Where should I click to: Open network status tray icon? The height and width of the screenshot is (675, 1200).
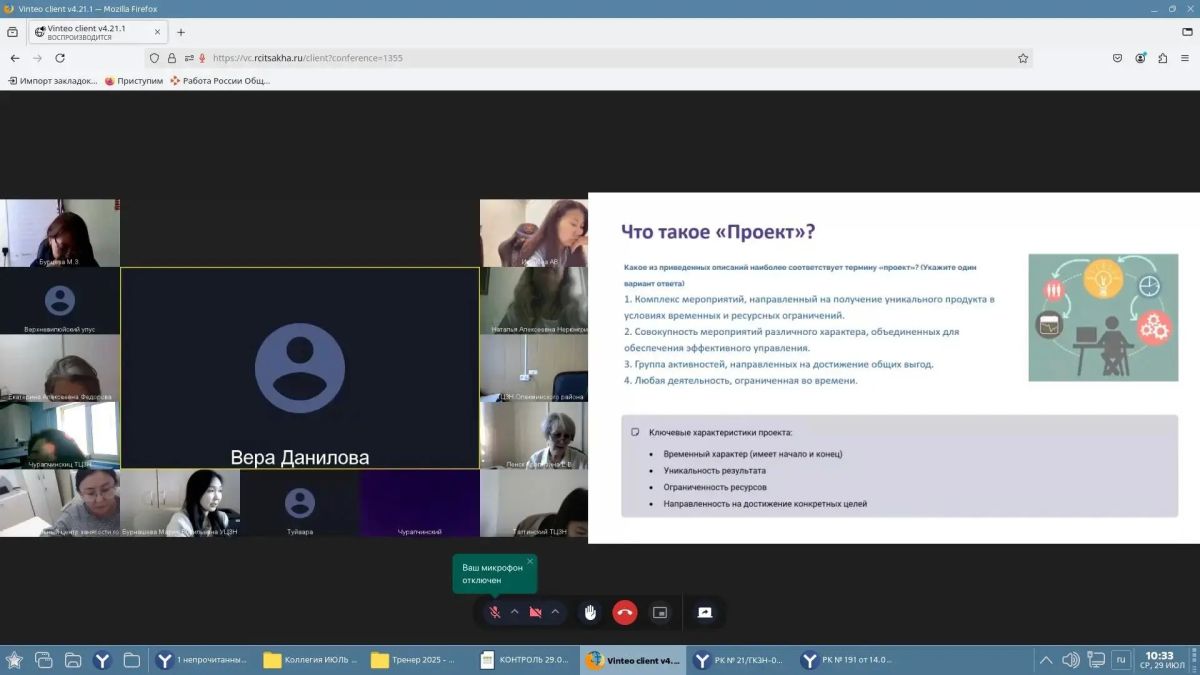click(x=1096, y=660)
